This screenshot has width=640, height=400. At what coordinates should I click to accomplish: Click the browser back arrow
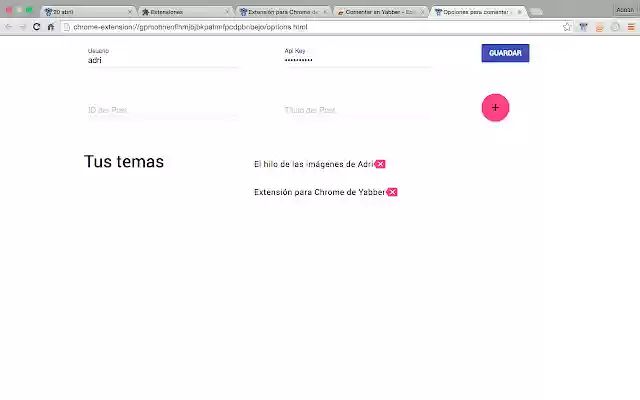click(x=8, y=27)
